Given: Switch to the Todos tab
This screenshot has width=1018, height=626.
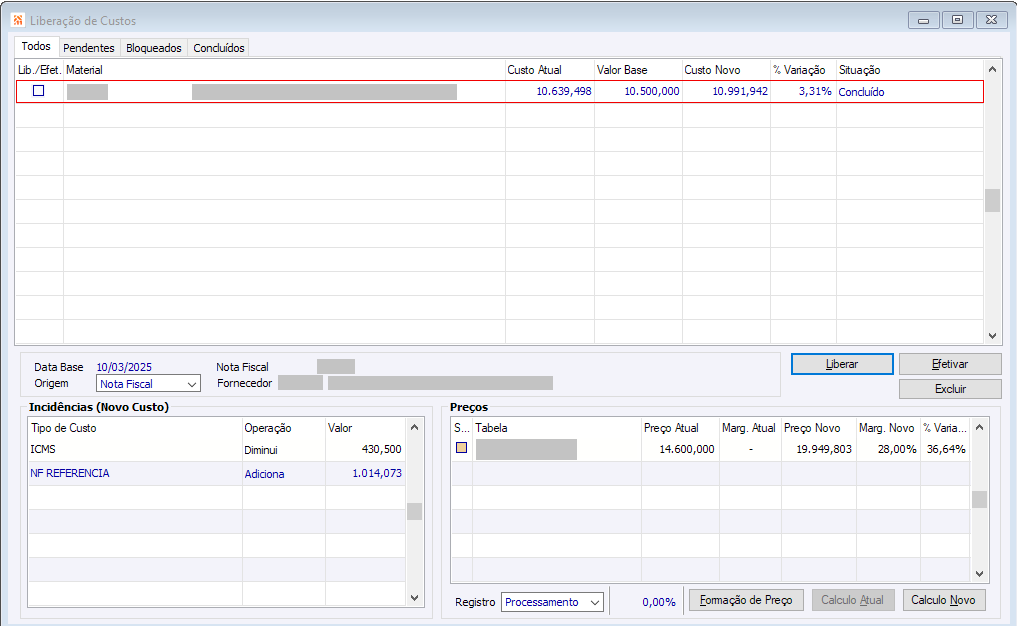Looking at the screenshot, I should [36, 46].
